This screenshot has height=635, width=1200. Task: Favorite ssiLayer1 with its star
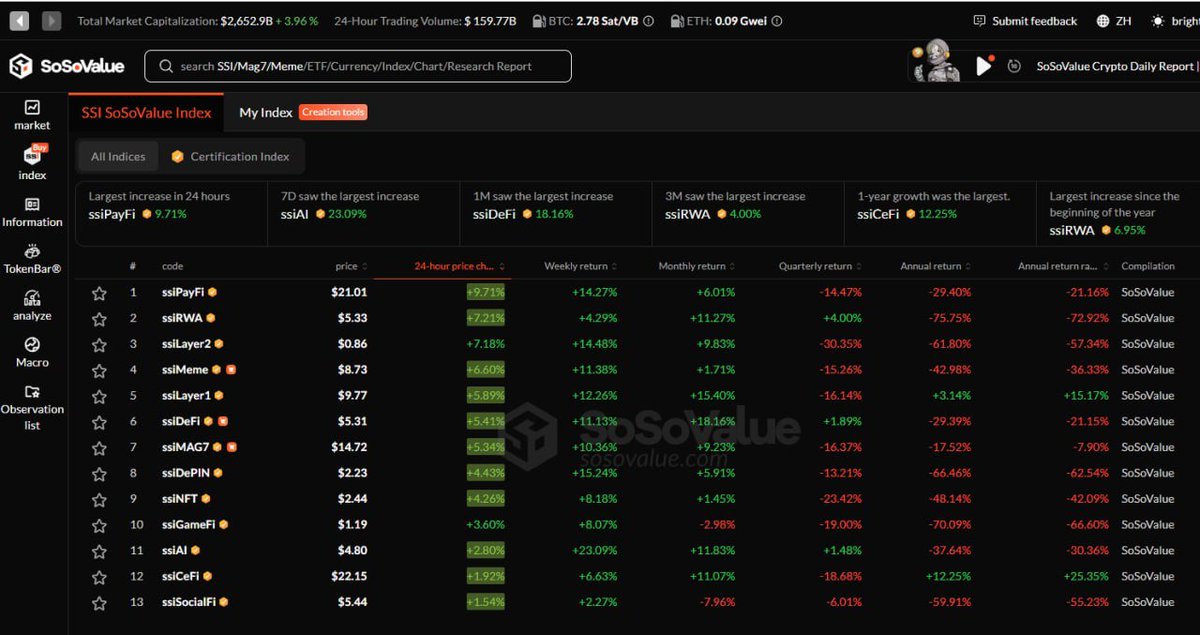[x=99, y=396]
